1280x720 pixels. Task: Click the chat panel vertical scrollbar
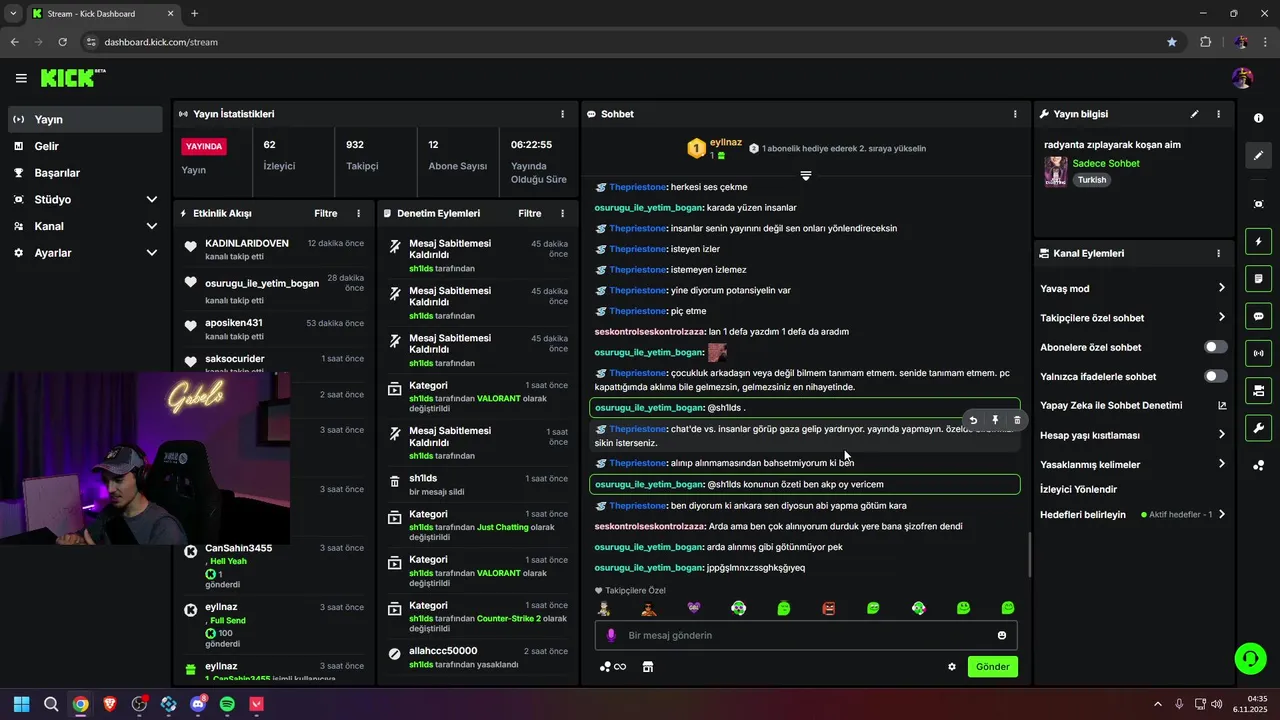point(1029,555)
